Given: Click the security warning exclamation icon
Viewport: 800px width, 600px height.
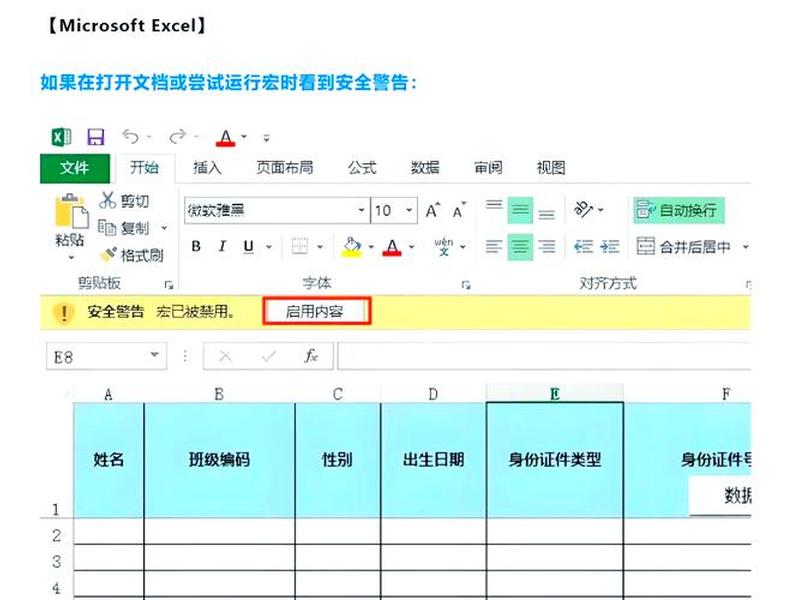Looking at the screenshot, I should point(64,312).
